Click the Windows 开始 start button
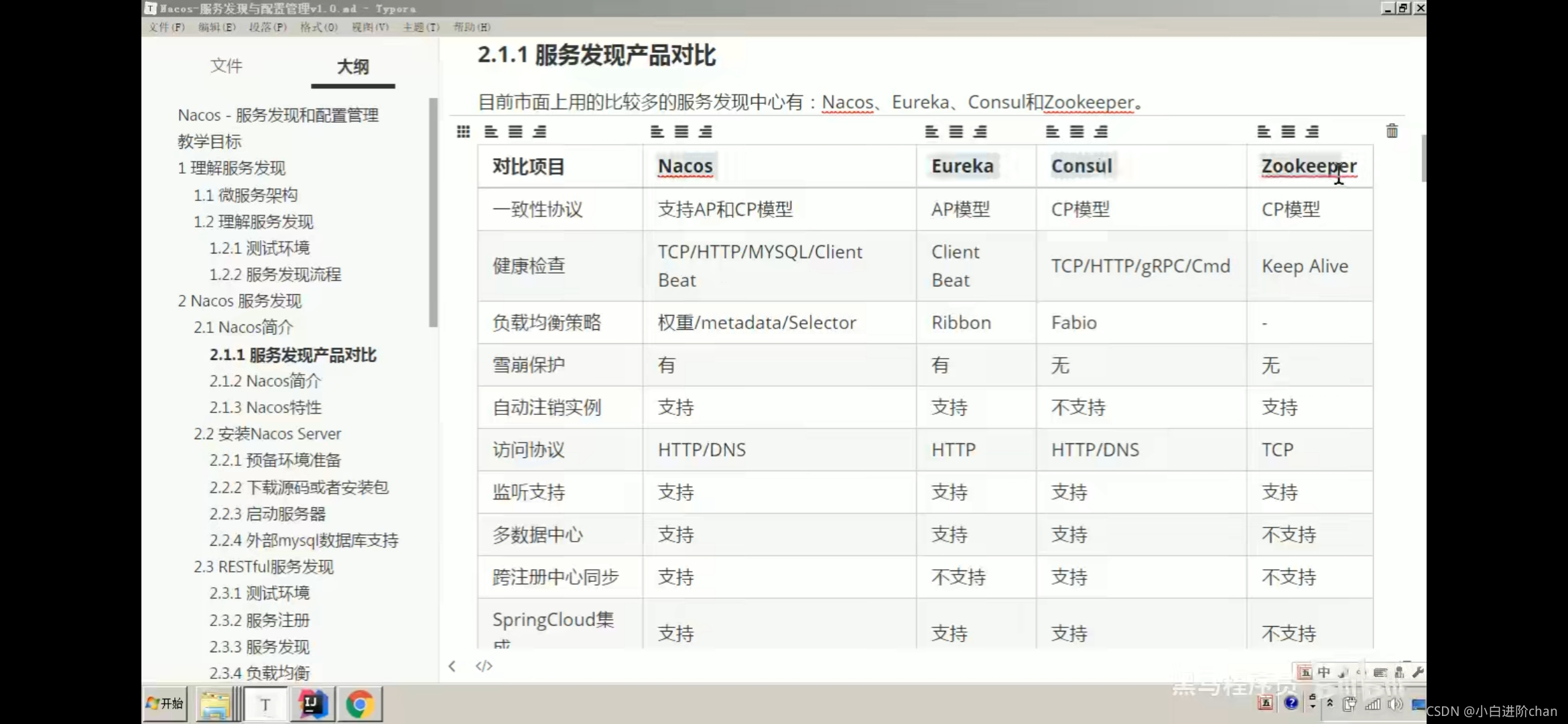1568x724 pixels. [165, 703]
